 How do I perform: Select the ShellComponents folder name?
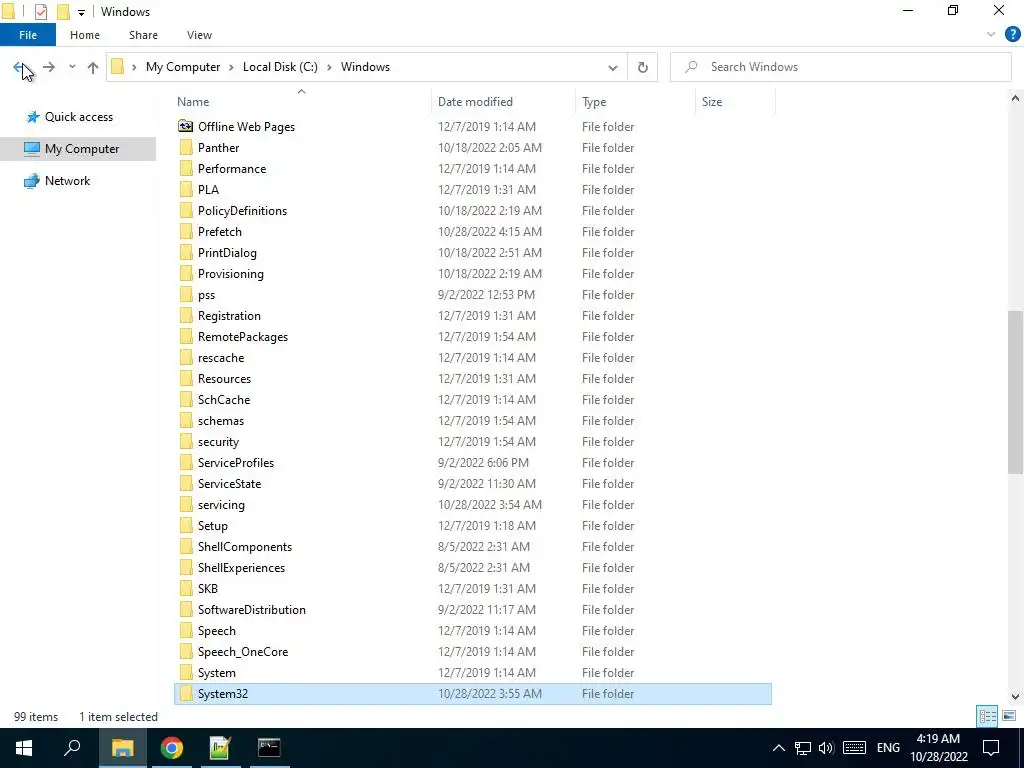(245, 547)
